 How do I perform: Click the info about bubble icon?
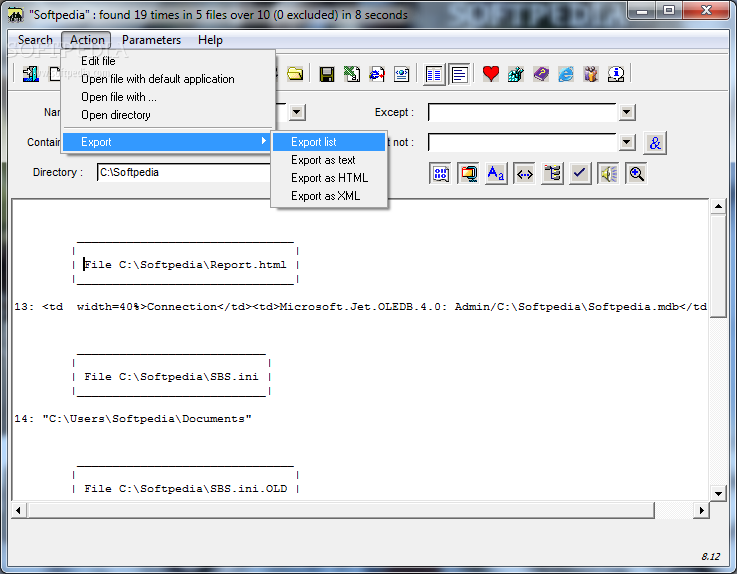[616, 74]
